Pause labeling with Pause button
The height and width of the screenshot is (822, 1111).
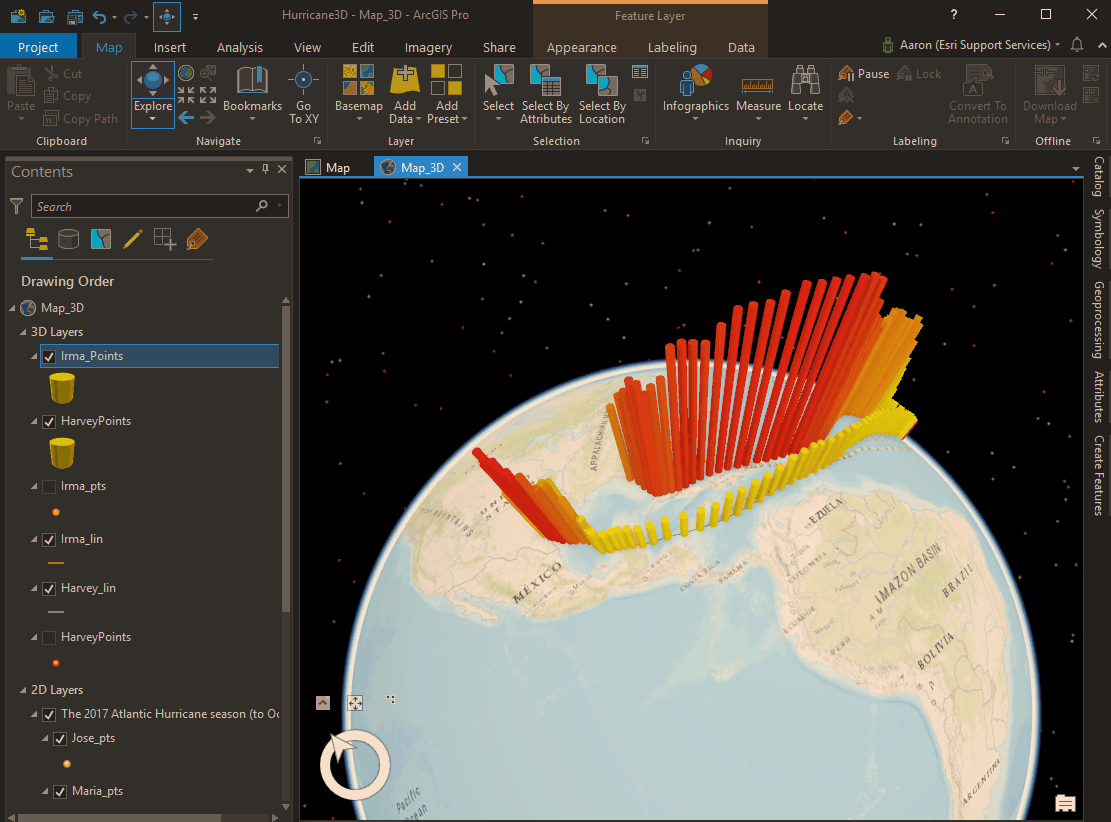tap(864, 74)
